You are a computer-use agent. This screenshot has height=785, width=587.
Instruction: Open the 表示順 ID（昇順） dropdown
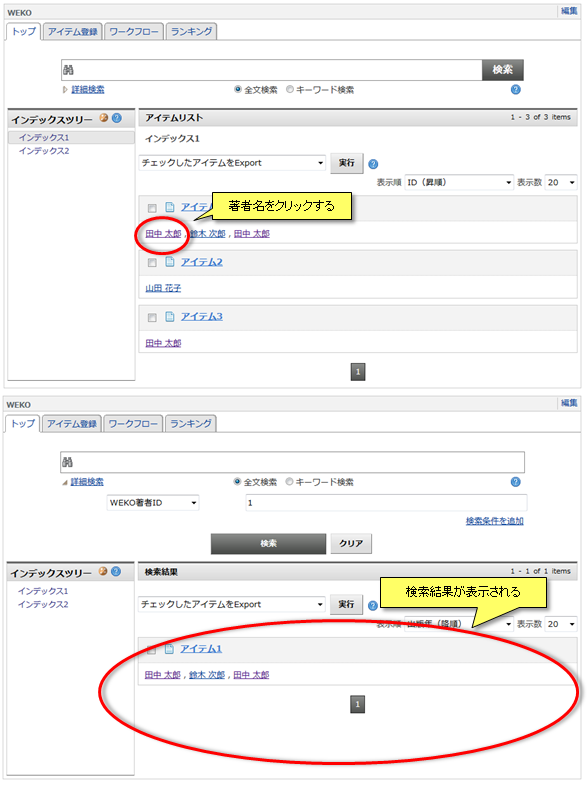[x=459, y=182]
